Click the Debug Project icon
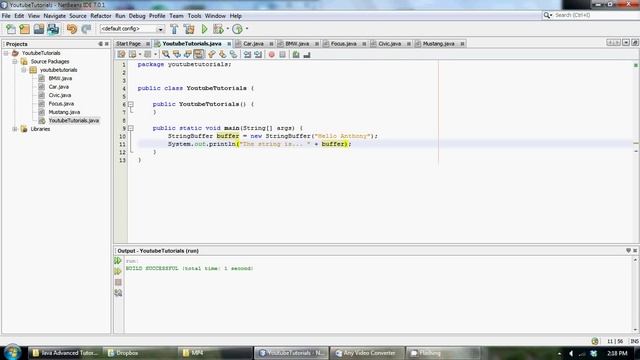Screen dimensions: 640x360 pos(218,29)
